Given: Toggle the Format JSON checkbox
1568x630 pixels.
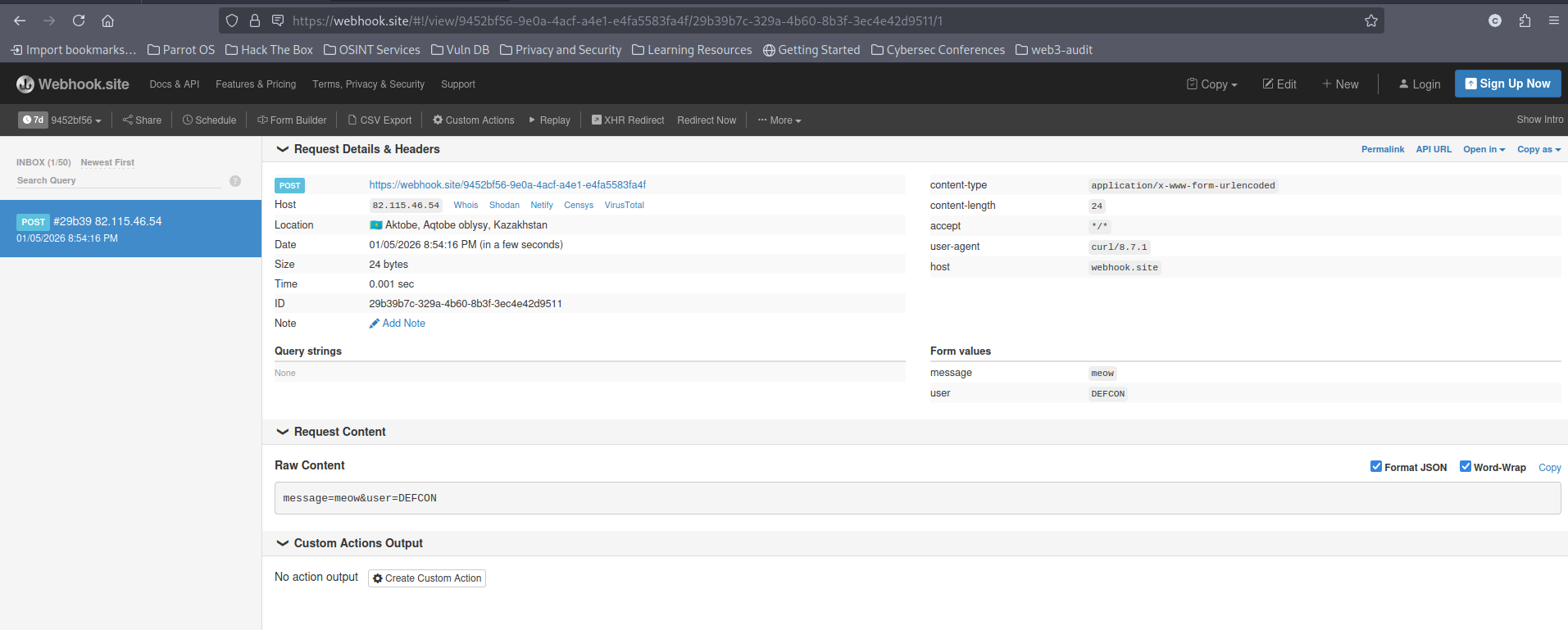Looking at the screenshot, I should click(1376, 467).
